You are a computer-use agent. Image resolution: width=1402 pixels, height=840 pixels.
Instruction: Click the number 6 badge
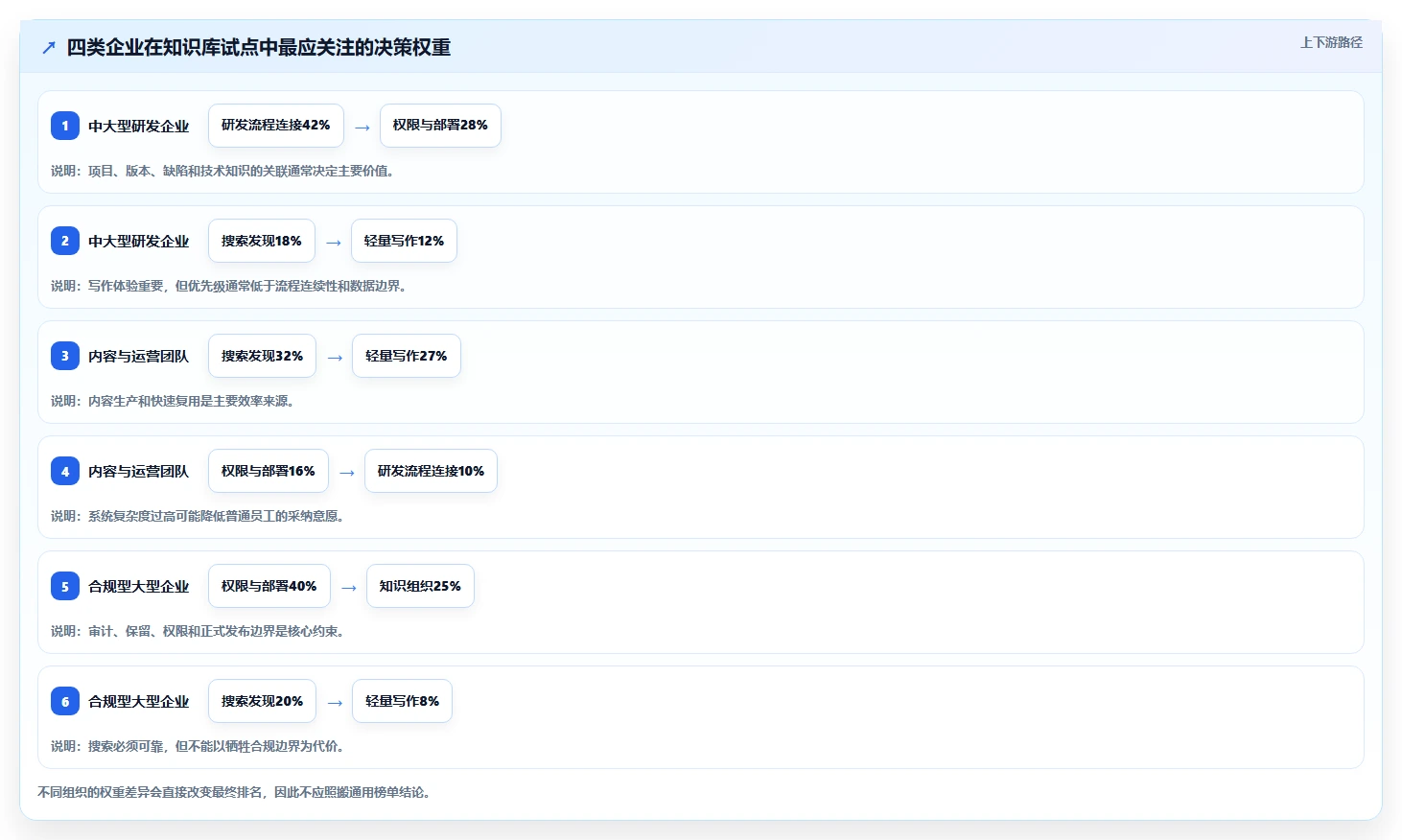[65, 701]
